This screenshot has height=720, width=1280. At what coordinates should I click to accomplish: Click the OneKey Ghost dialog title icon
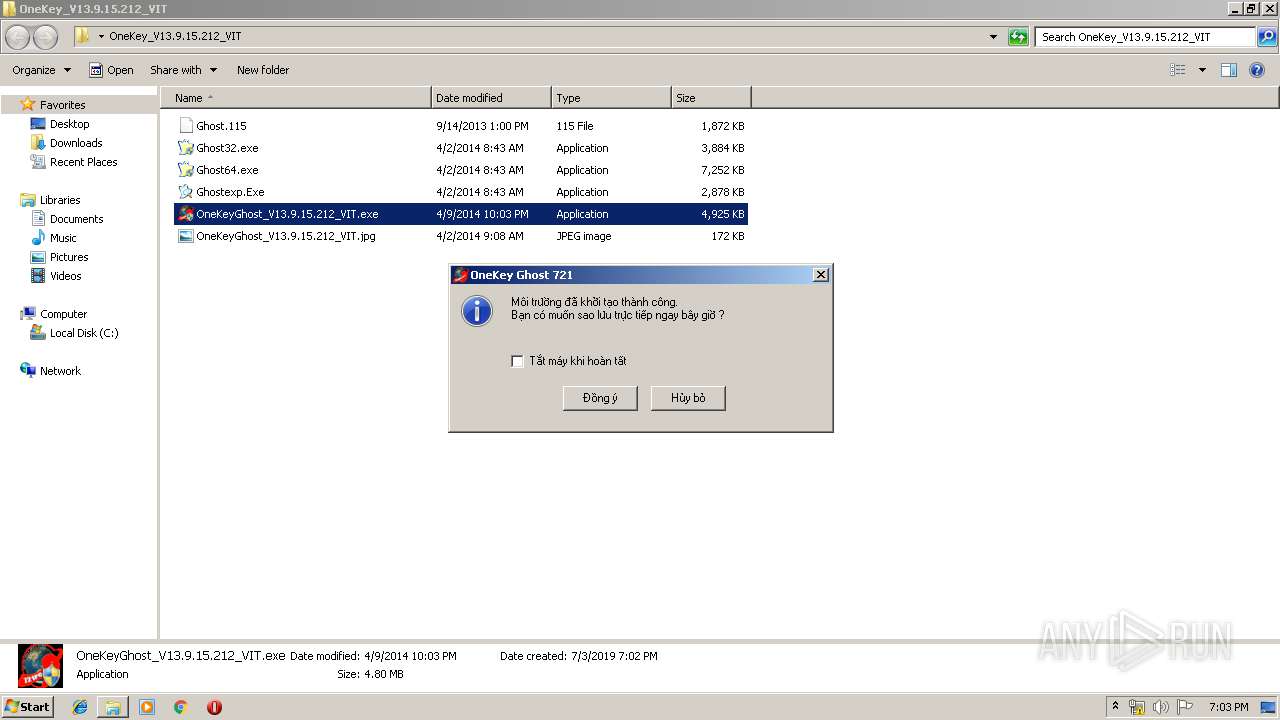click(460, 275)
